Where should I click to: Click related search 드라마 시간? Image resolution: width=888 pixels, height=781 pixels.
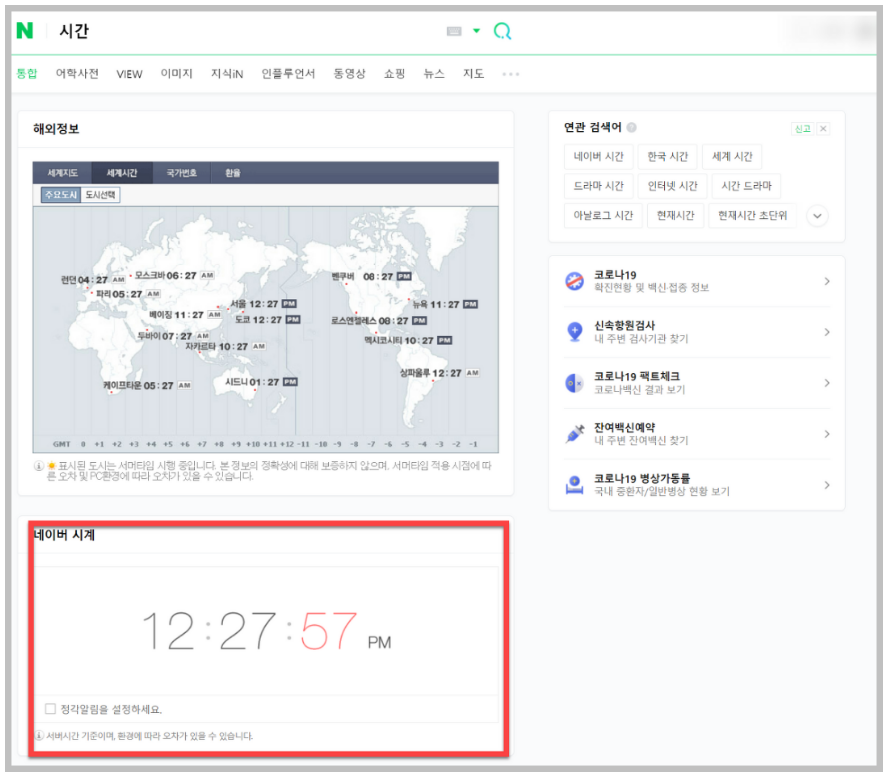point(598,186)
